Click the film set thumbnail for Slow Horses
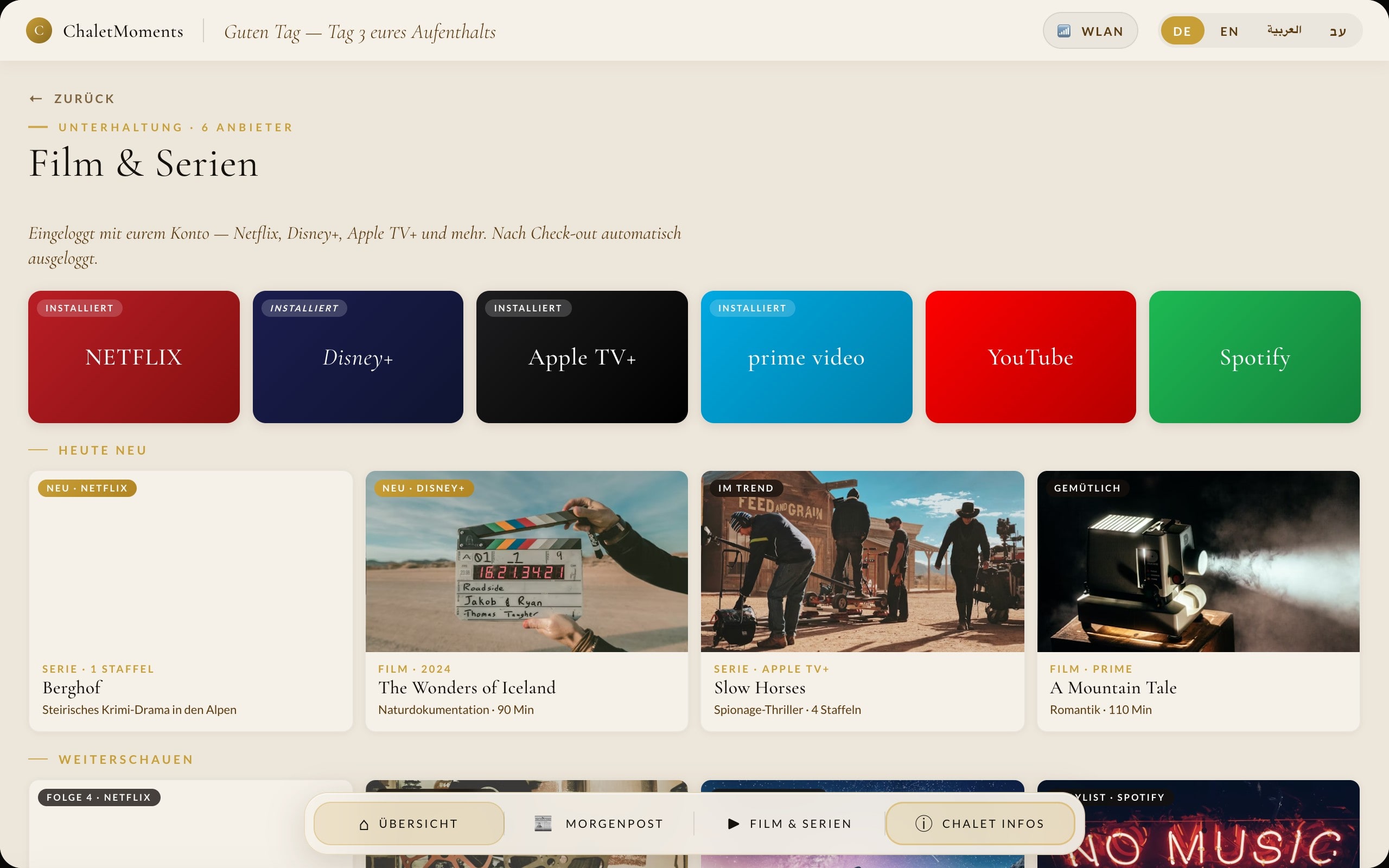 [x=862, y=561]
